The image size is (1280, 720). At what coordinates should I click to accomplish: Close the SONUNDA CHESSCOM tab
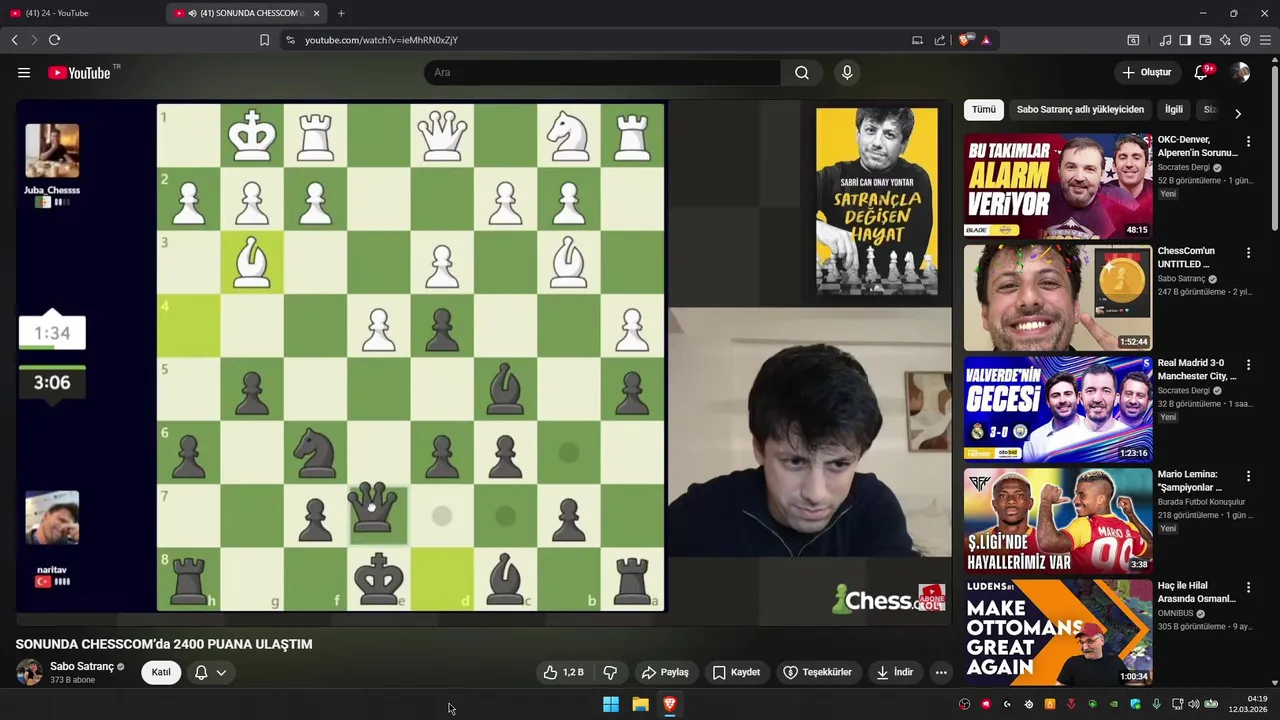tap(317, 13)
